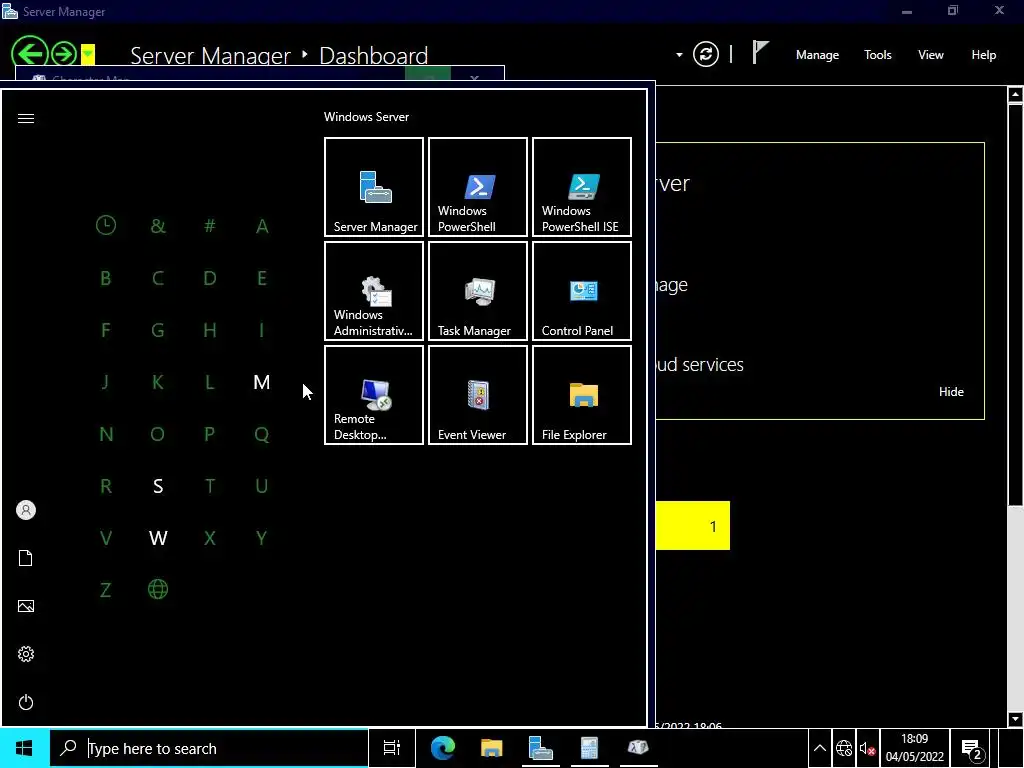Go forward in Server Manager
The width and height of the screenshot is (1024, 768).
click(64, 54)
